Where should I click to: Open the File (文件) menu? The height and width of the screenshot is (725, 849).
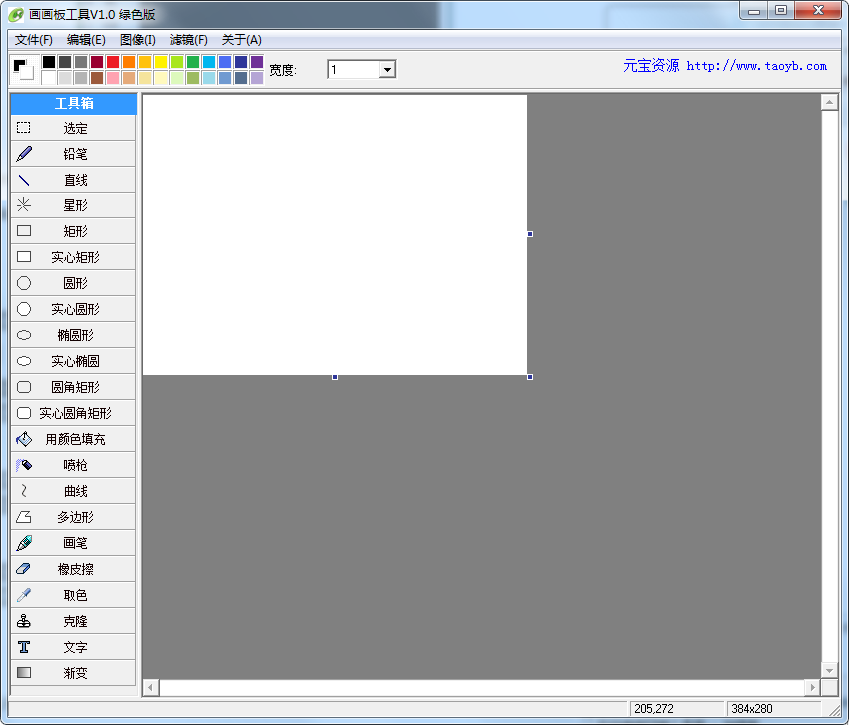[x=34, y=40]
